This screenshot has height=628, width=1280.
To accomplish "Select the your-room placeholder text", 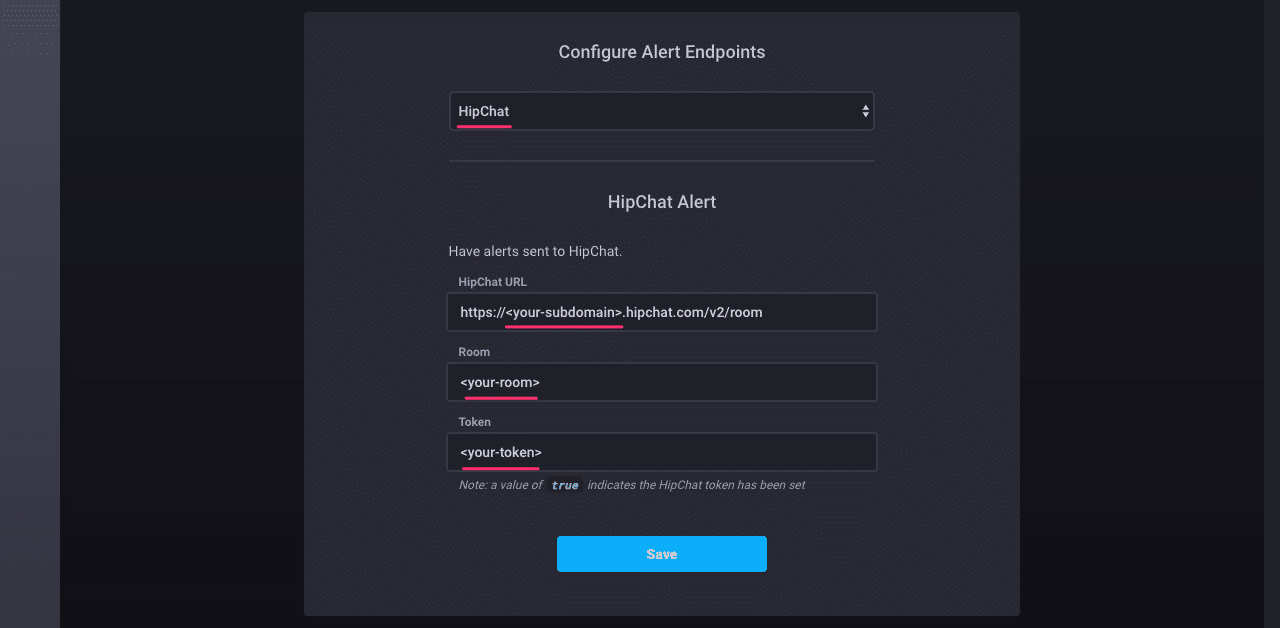I will pyautogui.click(x=500, y=382).
